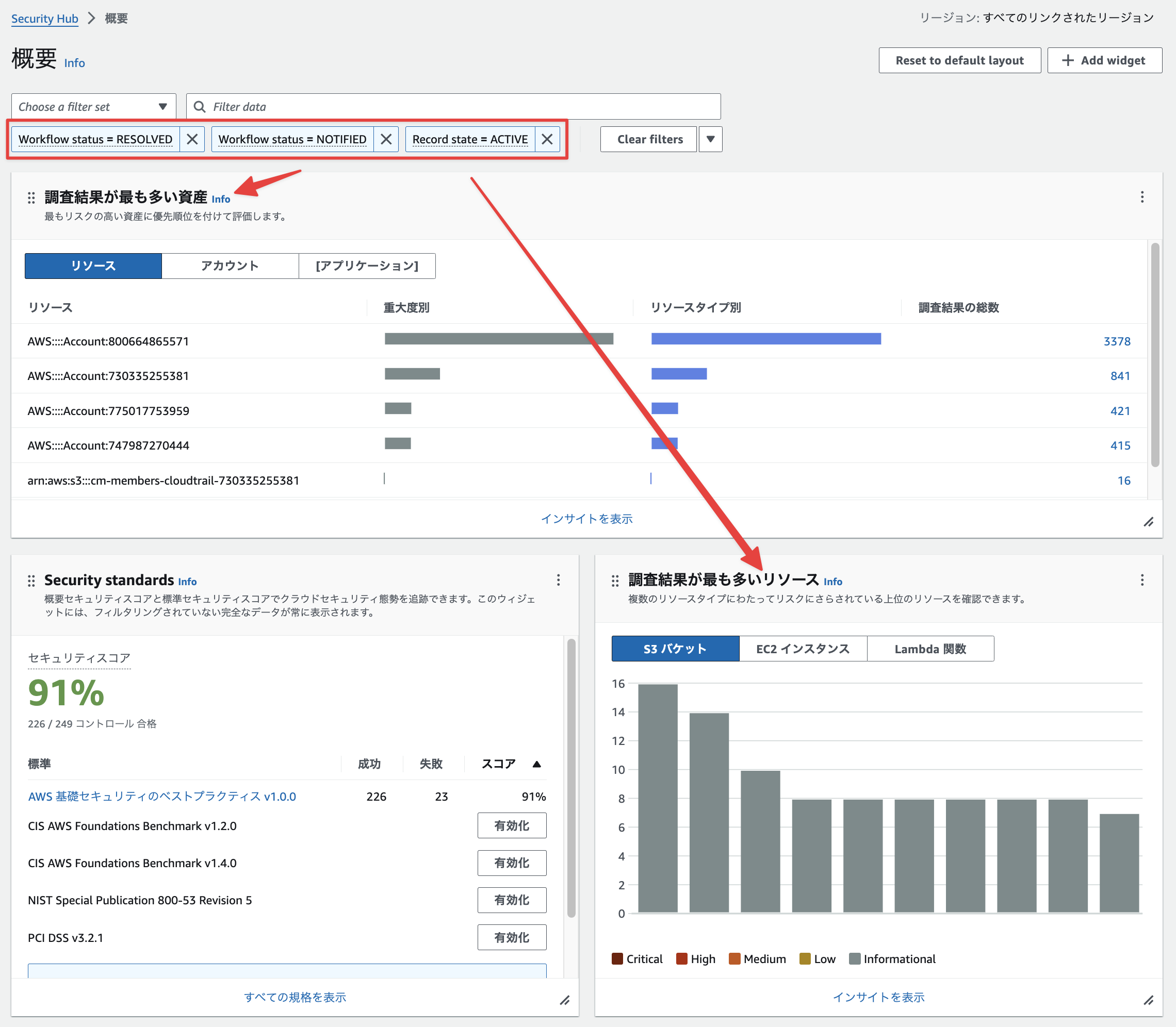The height and width of the screenshot is (1027, 1176).
Task: Enable CIS AWS Foundations Benchmark v1.4.0
Action: click(512, 863)
